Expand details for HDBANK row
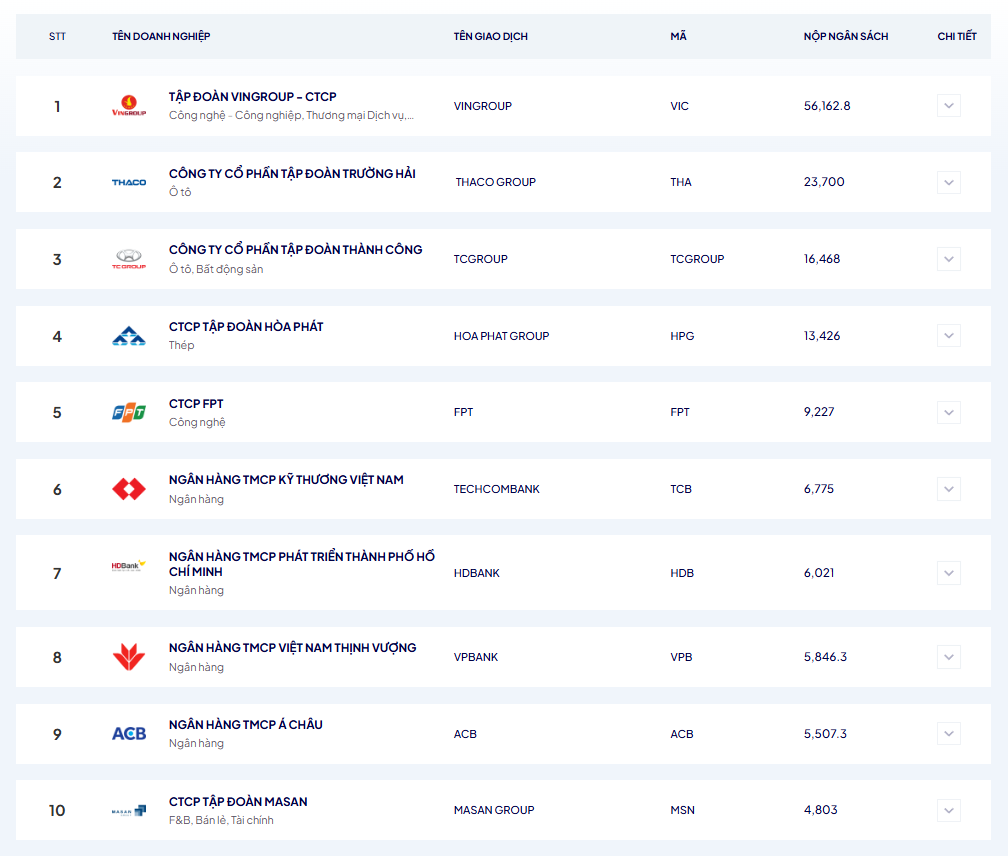1008x856 pixels. pyautogui.click(x=949, y=573)
